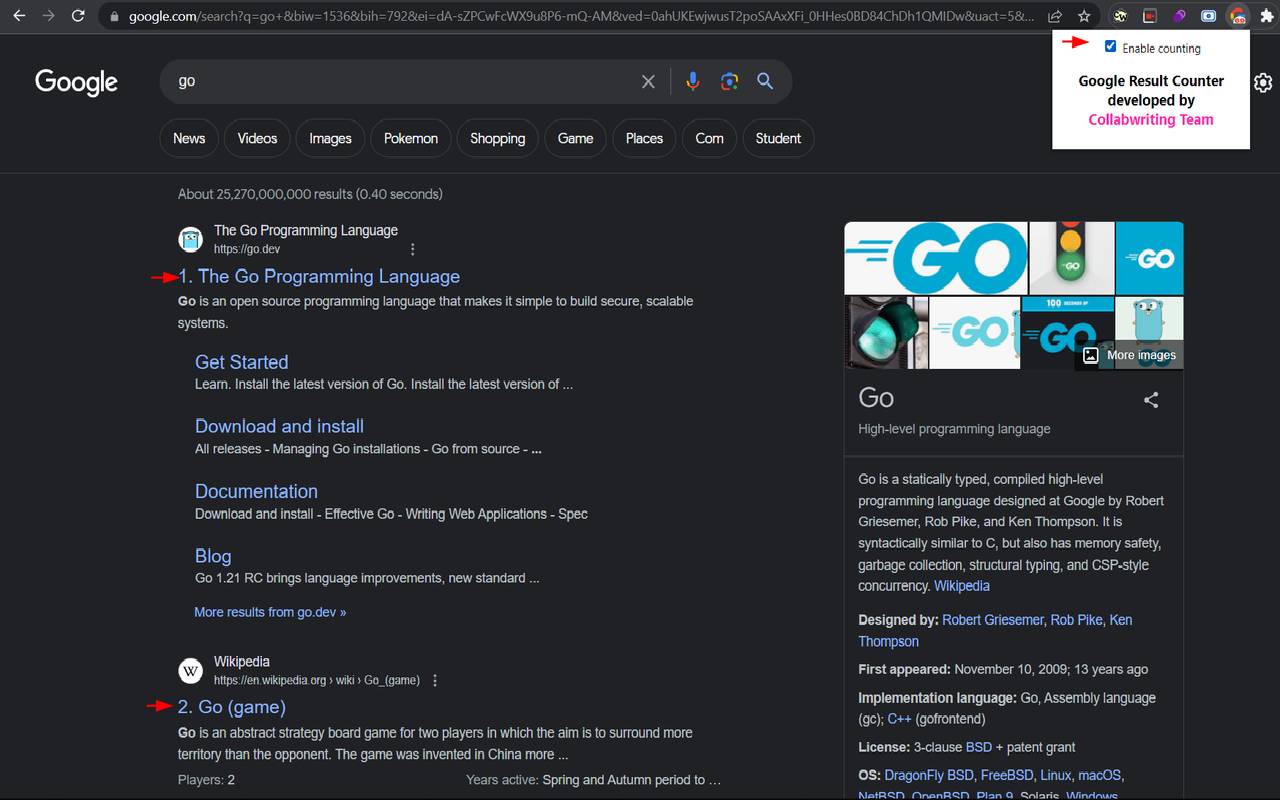Open Collabwriting Team link in popup
Viewport: 1280px width, 800px height.
pos(1151,120)
